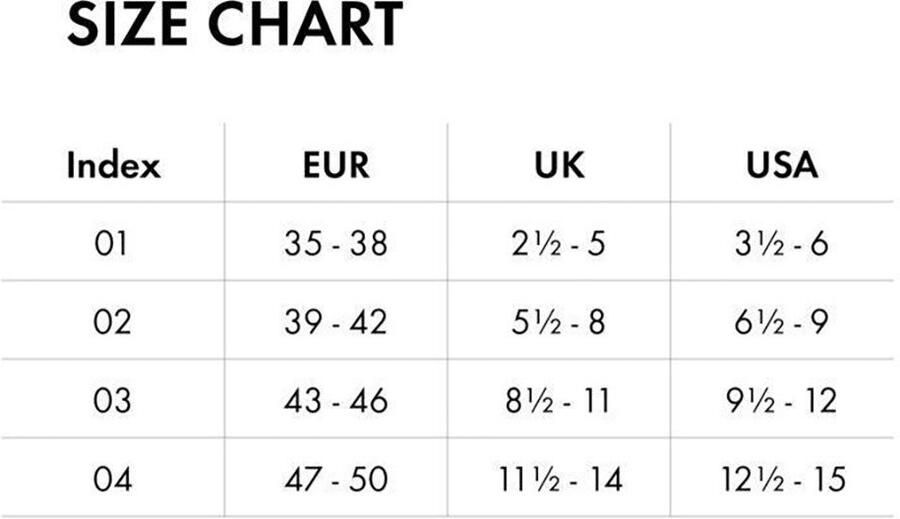Select the EUR column header
Screen dimensions: 900x519
pos(336,165)
